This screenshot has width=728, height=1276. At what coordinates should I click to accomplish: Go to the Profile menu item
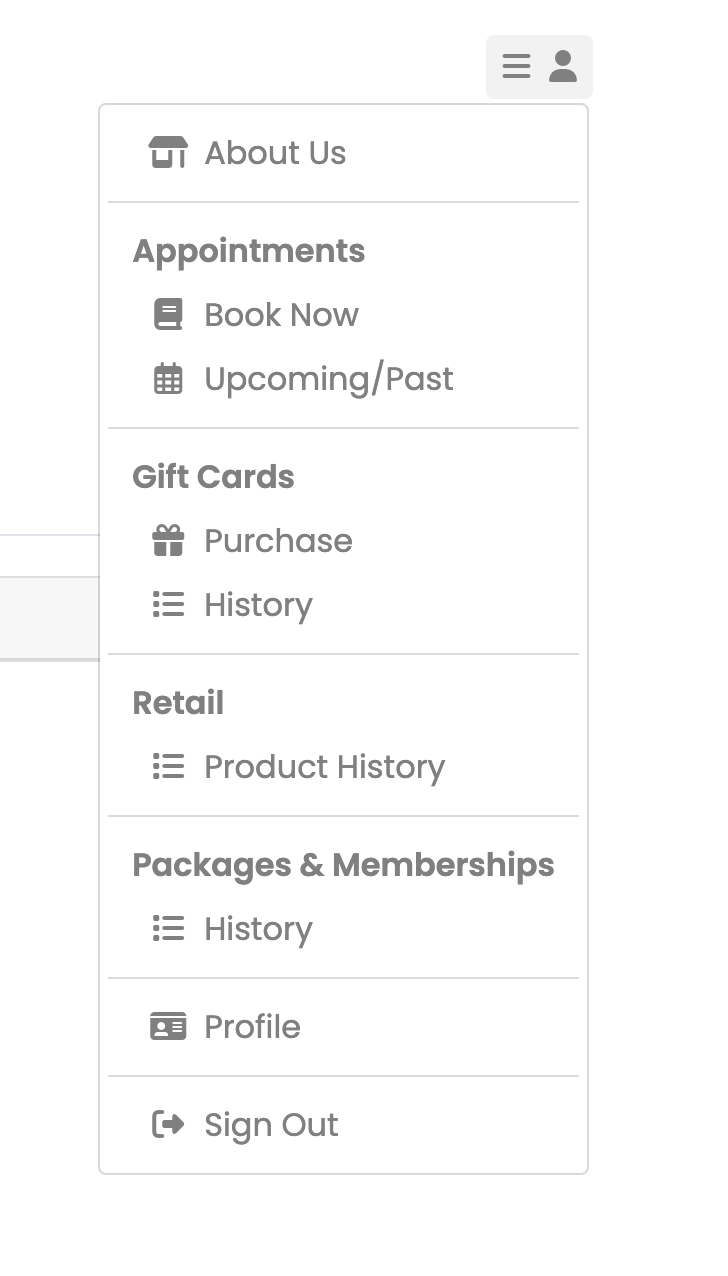[343, 1027]
